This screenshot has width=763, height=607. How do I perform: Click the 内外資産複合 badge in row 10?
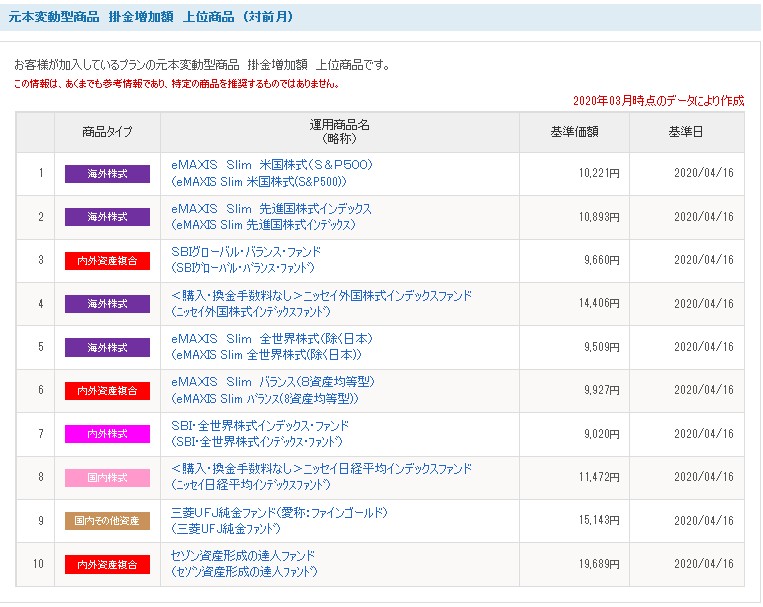click(107, 564)
